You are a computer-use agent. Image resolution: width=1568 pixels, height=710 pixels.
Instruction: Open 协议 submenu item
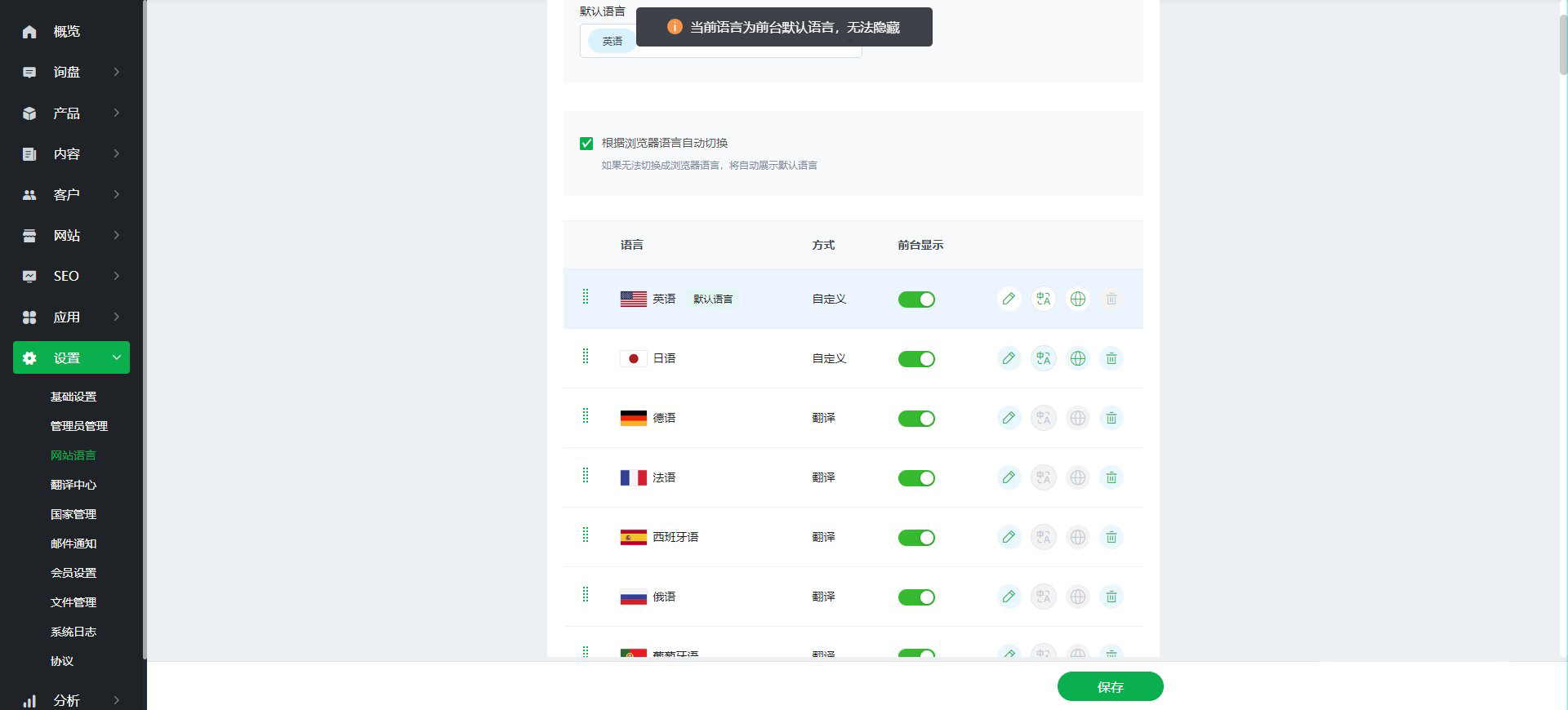click(x=62, y=661)
